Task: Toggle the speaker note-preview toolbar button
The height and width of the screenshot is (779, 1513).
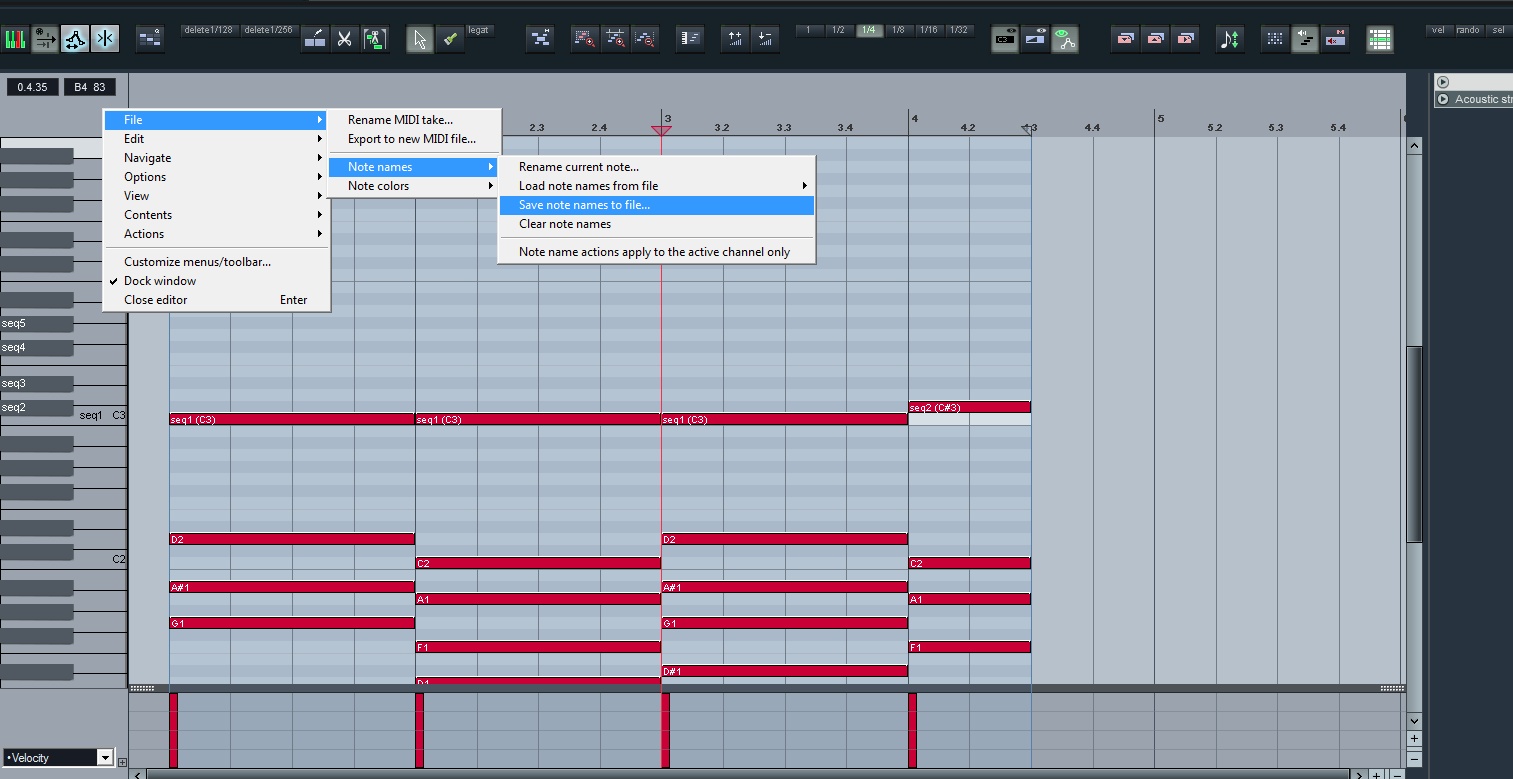Action: pos(1305,39)
